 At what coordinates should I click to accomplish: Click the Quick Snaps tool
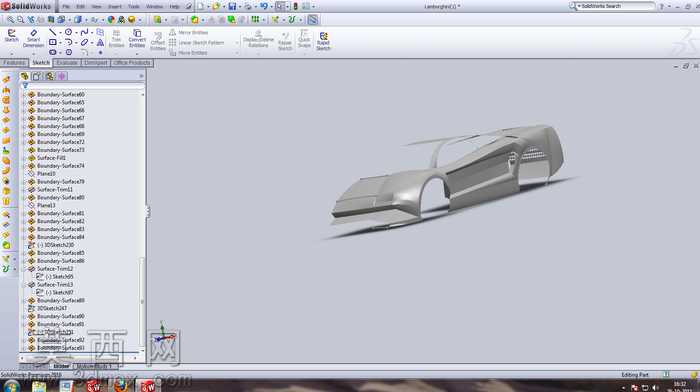(x=304, y=38)
